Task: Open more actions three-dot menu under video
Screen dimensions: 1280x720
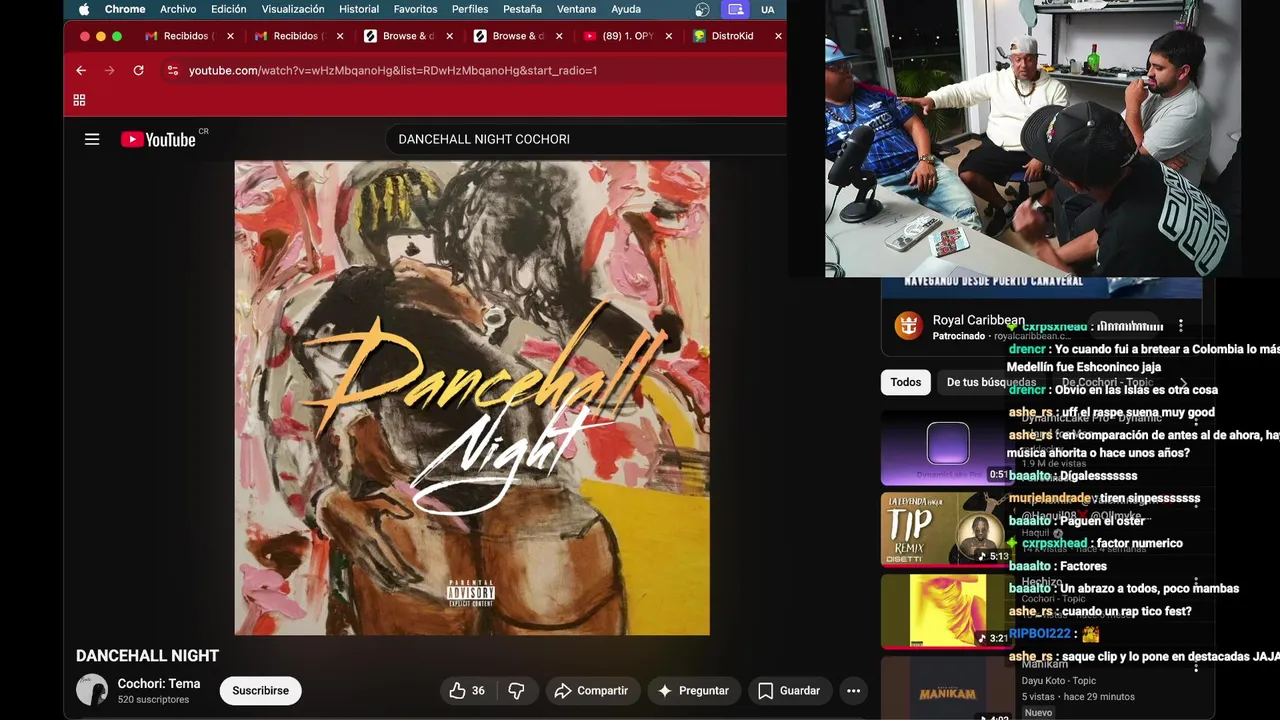Action: [853, 690]
